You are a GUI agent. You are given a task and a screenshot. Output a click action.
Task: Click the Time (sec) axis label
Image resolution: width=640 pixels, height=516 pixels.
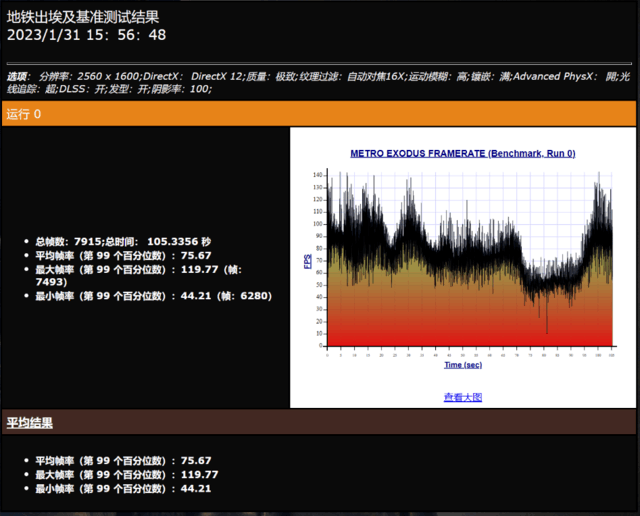463,365
